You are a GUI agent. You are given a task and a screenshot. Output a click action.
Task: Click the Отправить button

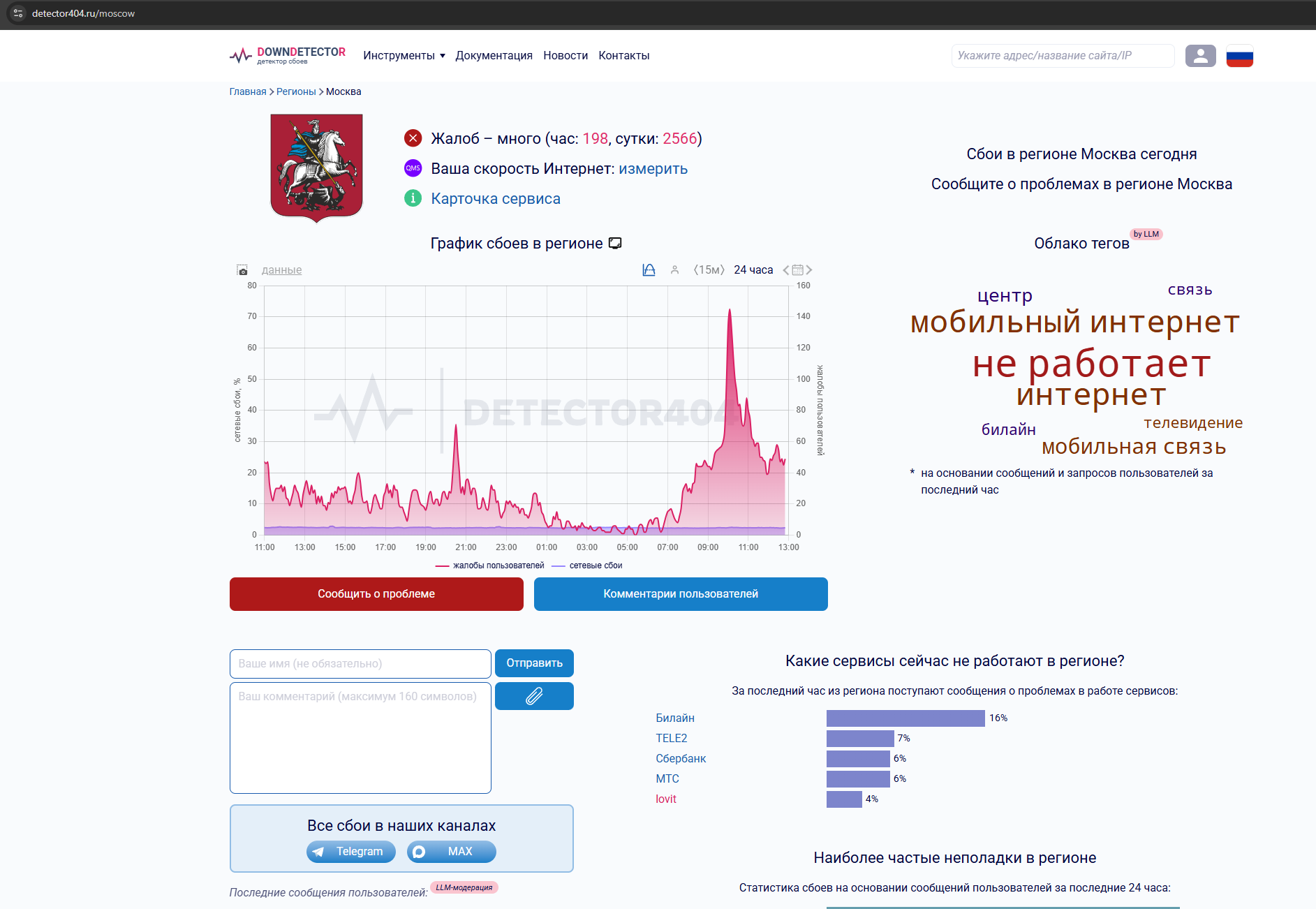(x=534, y=663)
